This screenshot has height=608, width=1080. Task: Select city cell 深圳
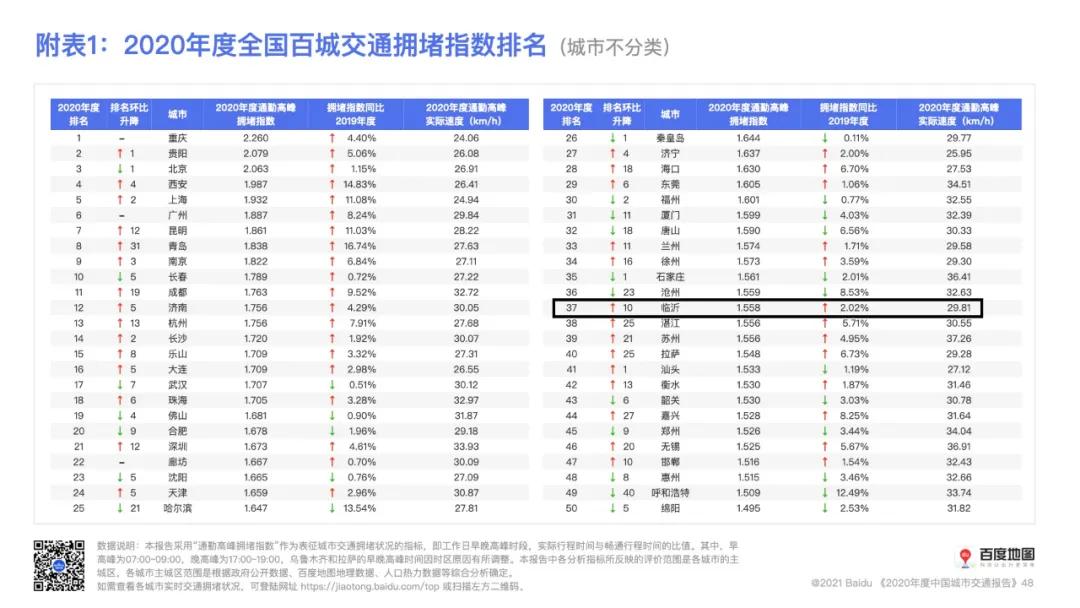178,446
